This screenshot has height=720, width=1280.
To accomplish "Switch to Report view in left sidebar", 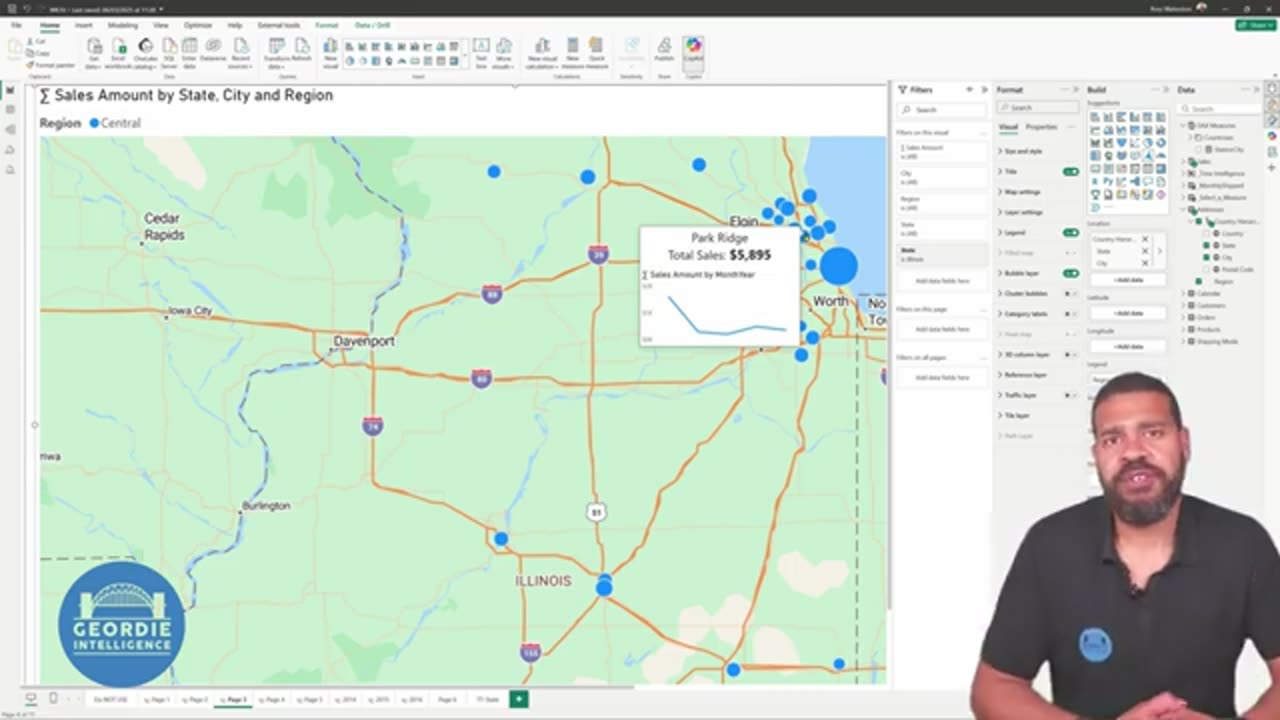I will (x=10, y=90).
